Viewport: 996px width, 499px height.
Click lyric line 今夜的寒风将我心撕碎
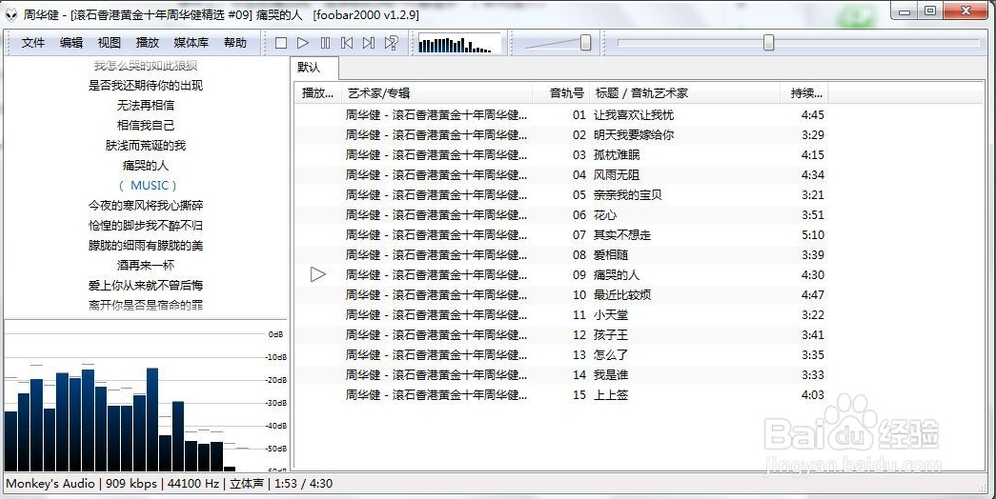pyautogui.click(x=145, y=206)
